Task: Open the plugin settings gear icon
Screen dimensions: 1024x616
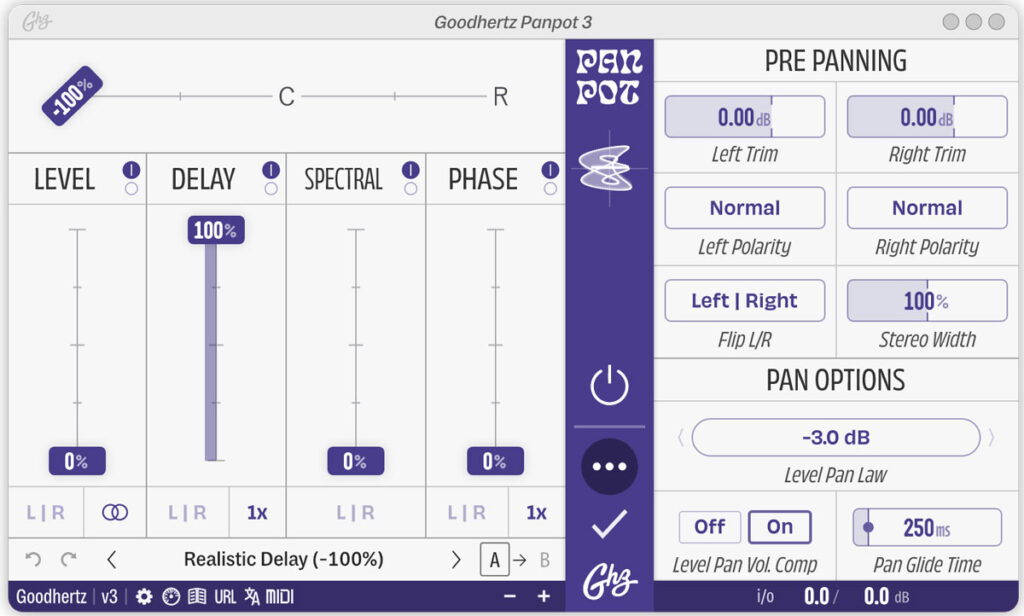Action: (144, 597)
